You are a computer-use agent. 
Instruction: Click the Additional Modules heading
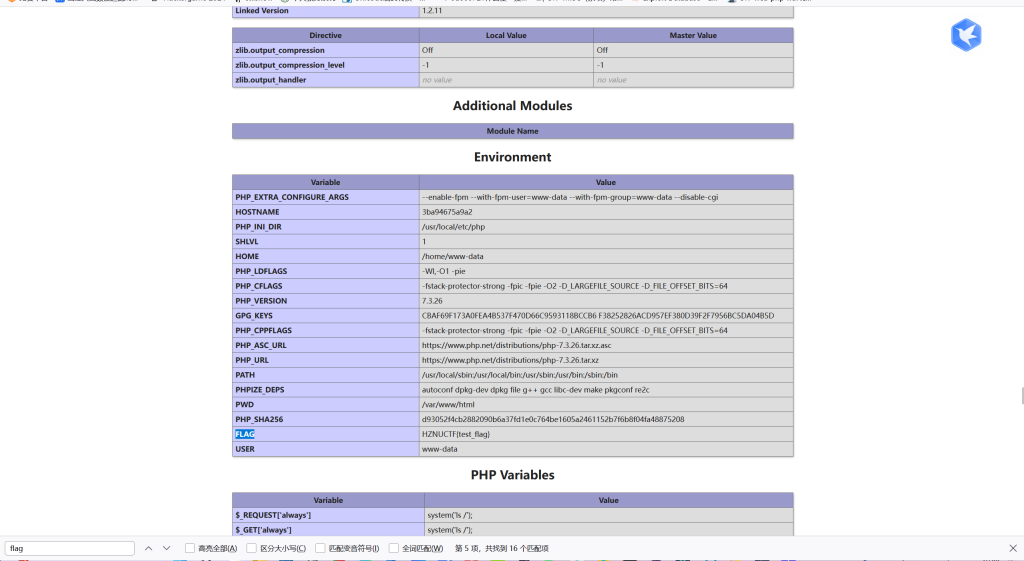point(513,106)
